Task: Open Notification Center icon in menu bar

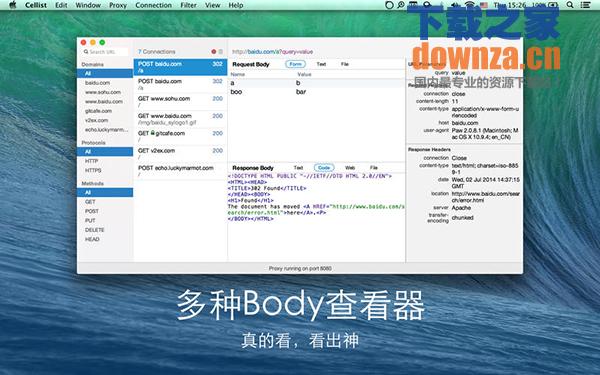Action: point(585,5)
